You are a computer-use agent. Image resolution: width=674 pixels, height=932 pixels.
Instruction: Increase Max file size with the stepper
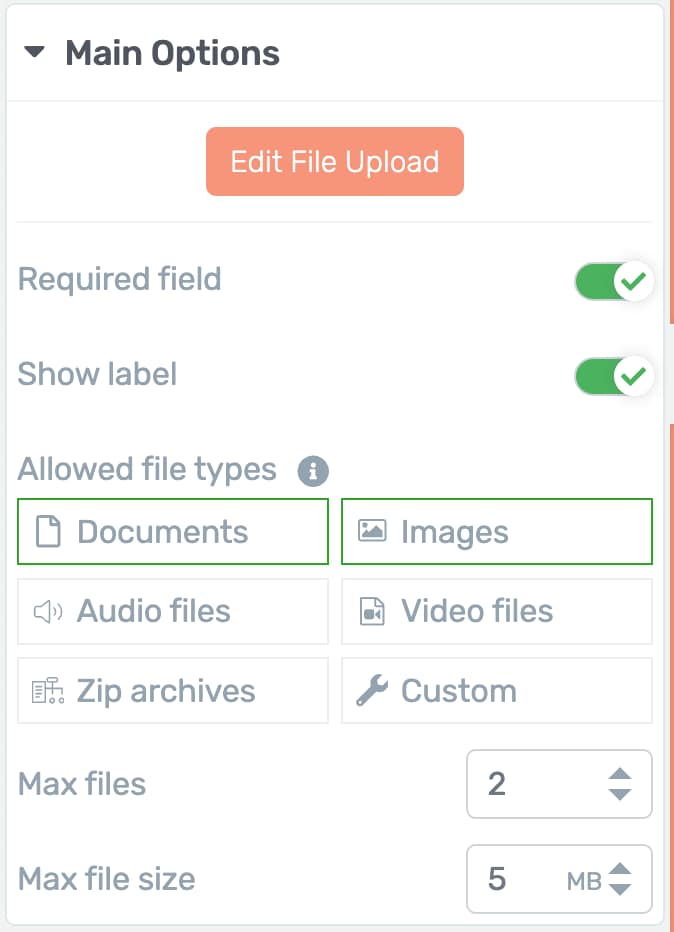620,869
